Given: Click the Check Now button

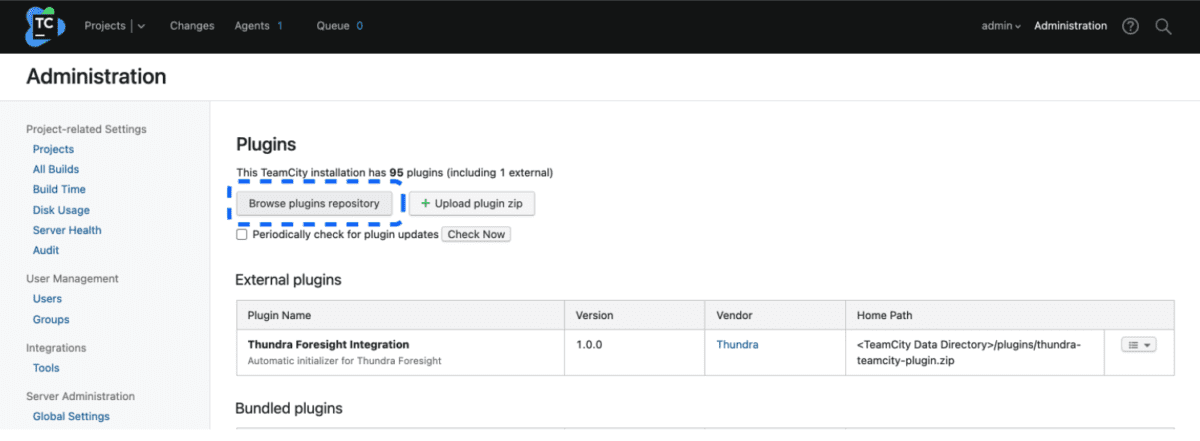Looking at the screenshot, I should click(476, 234).
